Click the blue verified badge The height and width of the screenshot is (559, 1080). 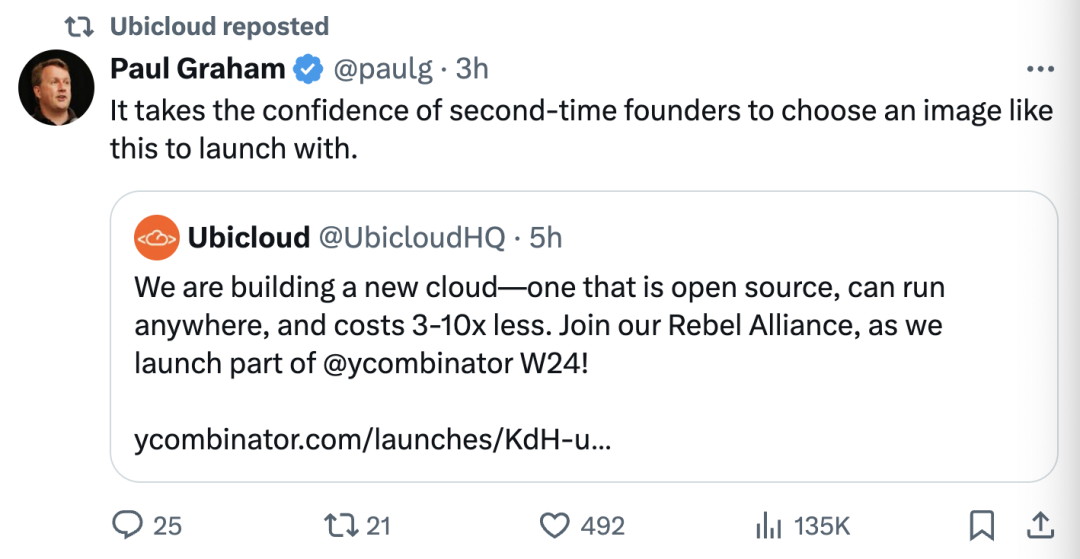[308, 69]
